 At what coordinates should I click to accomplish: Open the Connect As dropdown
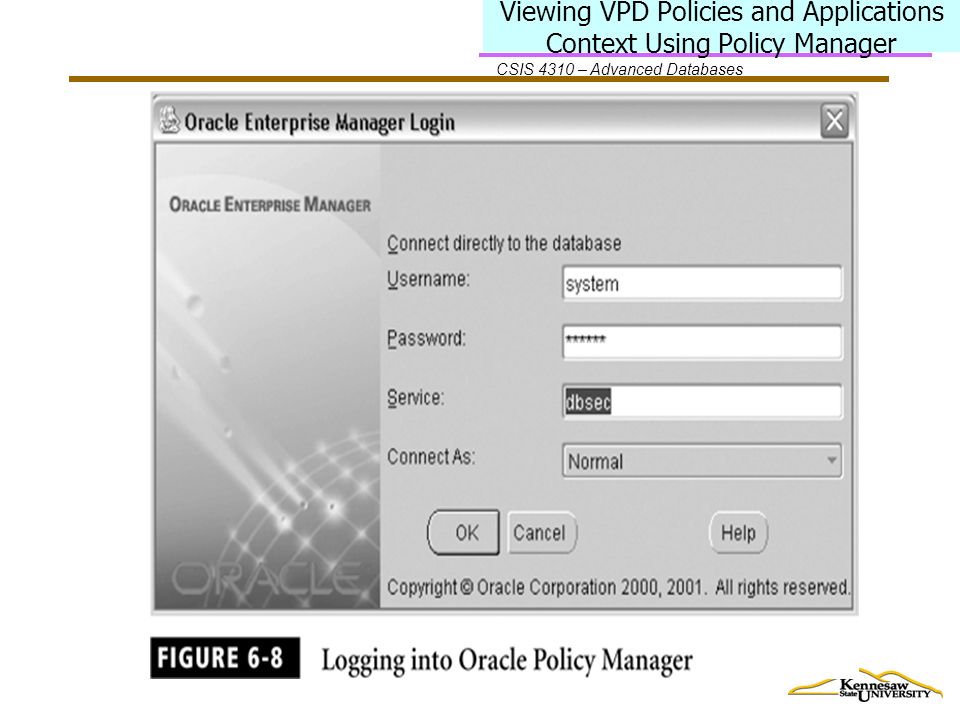click(702, 460)
